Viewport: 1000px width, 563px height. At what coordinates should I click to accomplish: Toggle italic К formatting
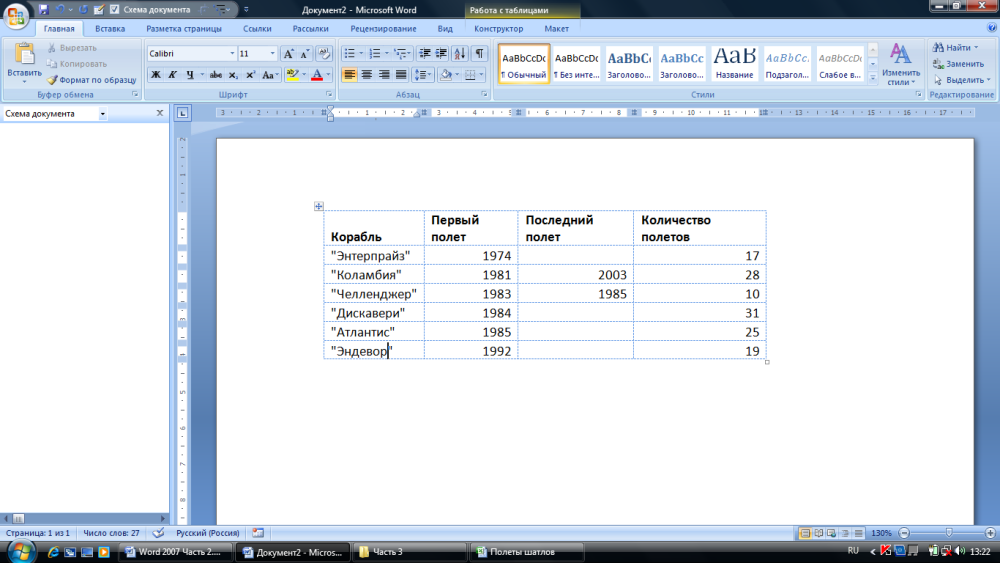[x=172, y=75]
